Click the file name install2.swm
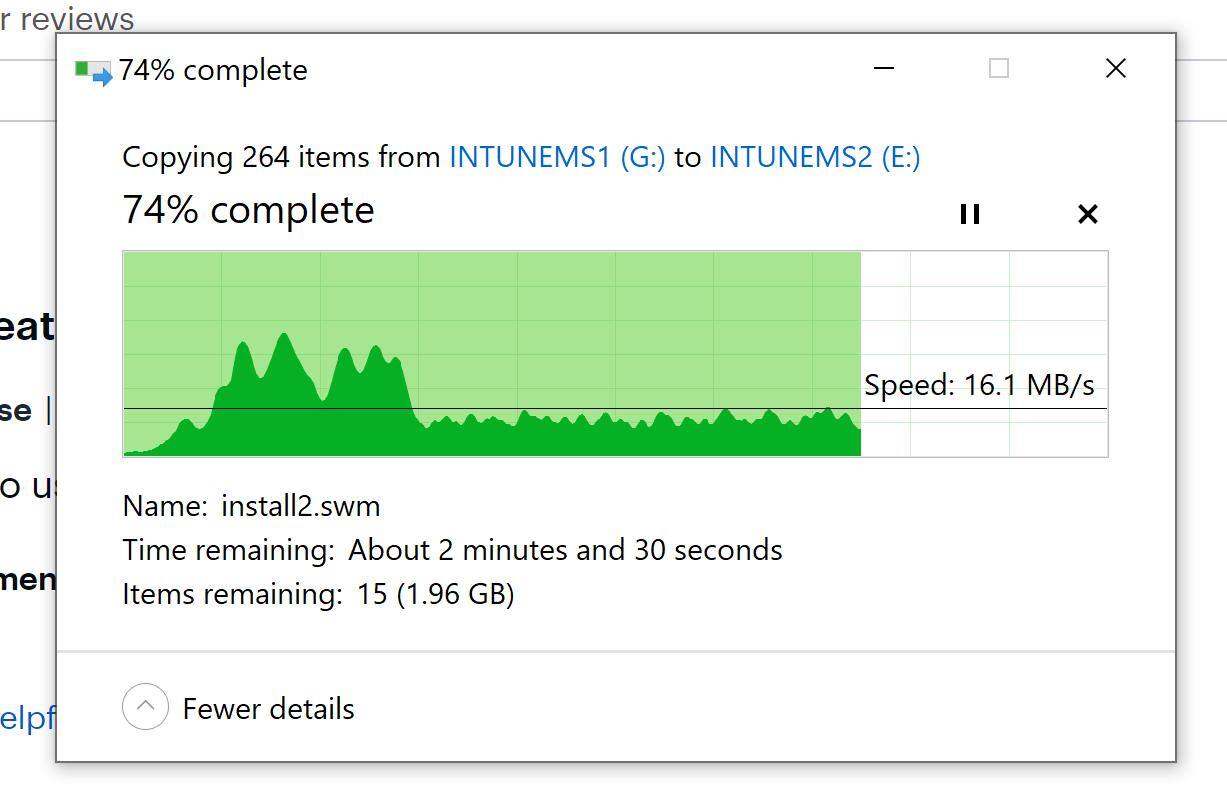The width and height of the screenshot is (1227, 806). pyautogui.click(x=300, y=506)
